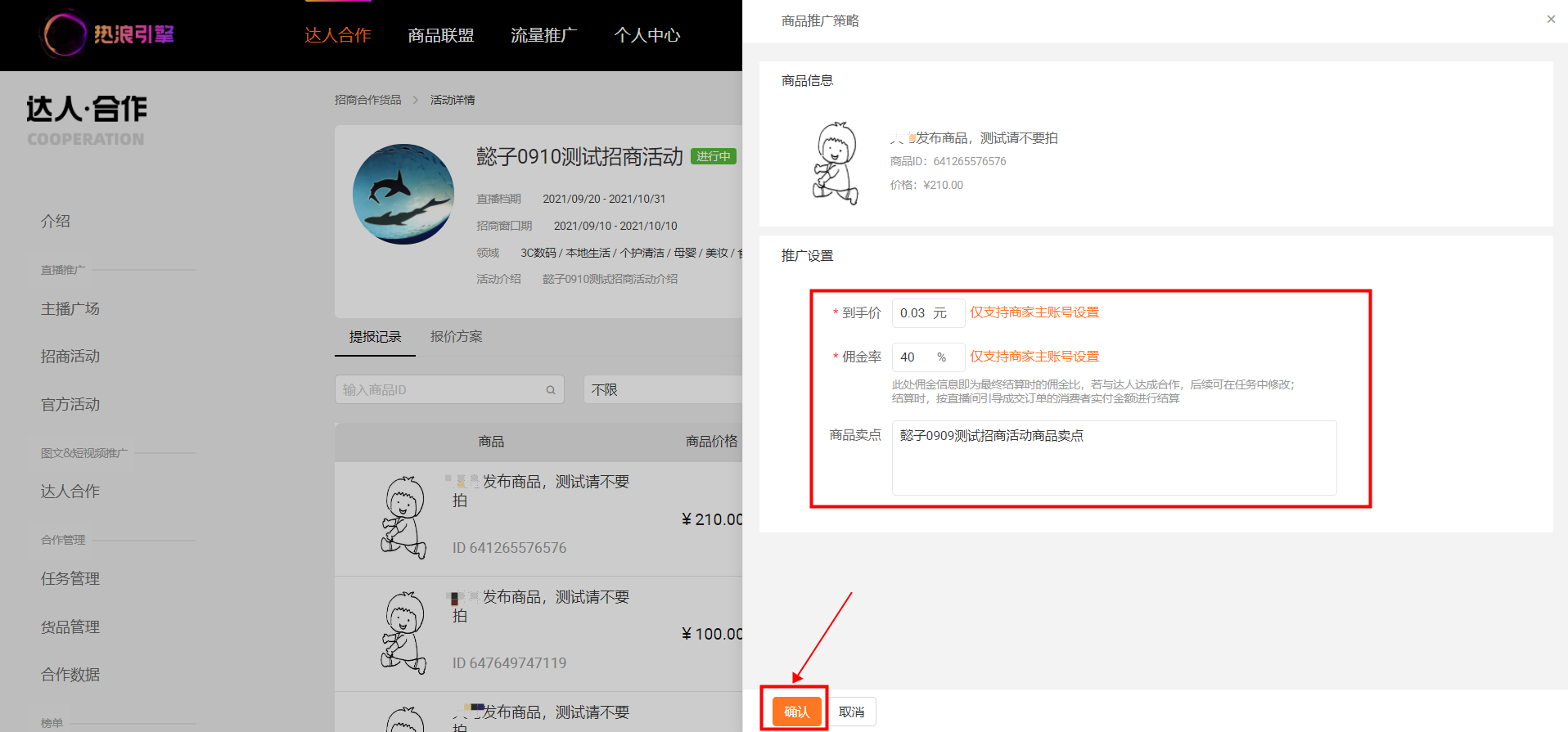Open 合作数据 in the sidebar

70,674
